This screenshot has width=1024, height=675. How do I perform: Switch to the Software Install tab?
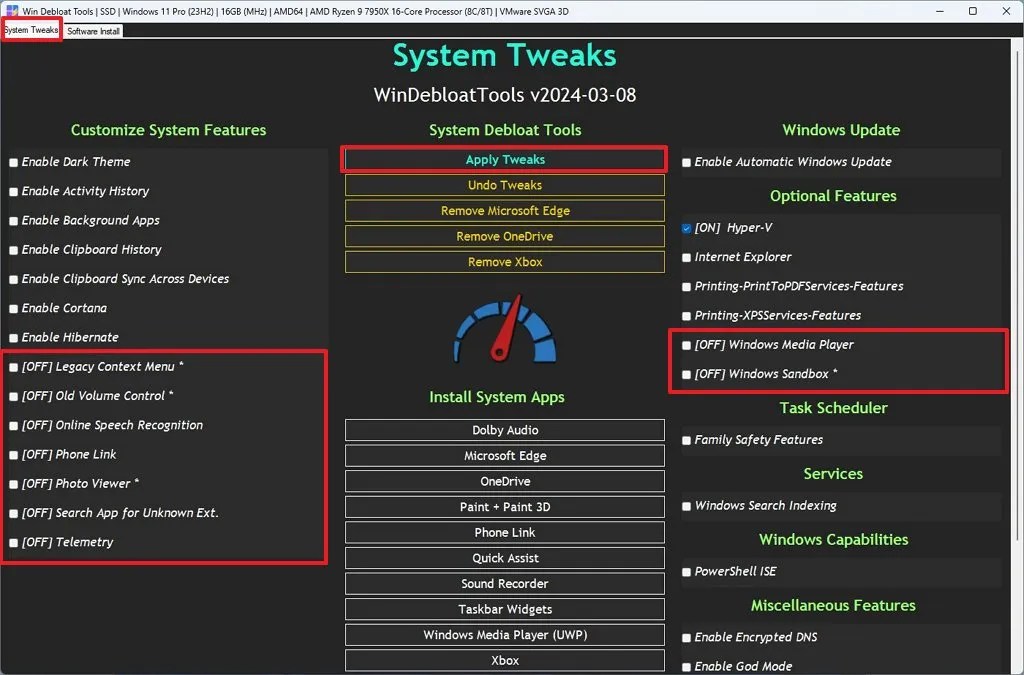point(93,30)
